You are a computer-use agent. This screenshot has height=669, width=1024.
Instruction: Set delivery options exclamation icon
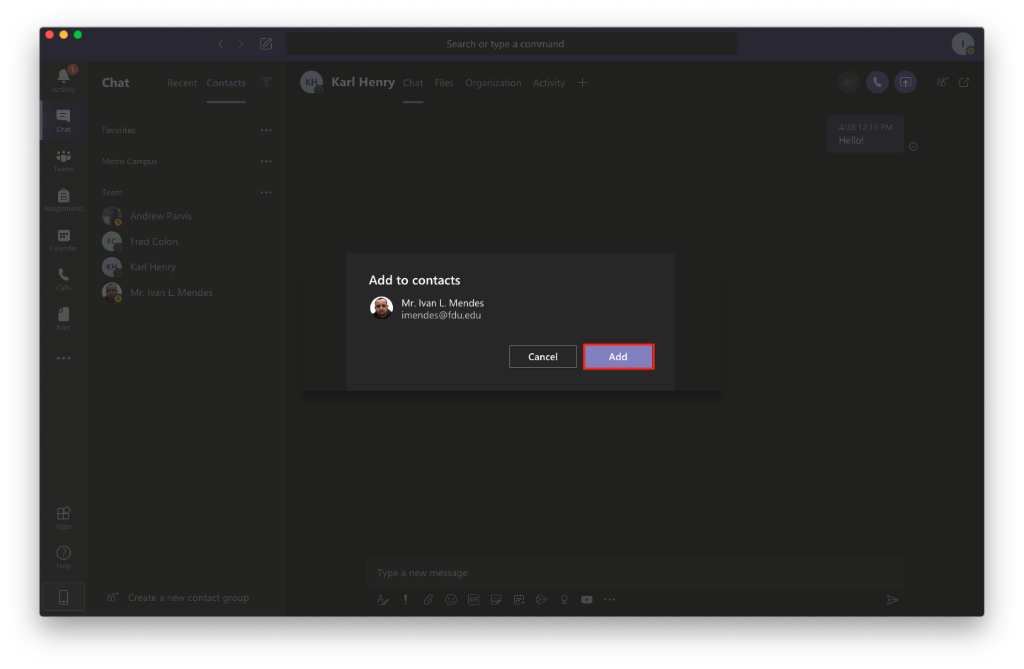[406, 600]
